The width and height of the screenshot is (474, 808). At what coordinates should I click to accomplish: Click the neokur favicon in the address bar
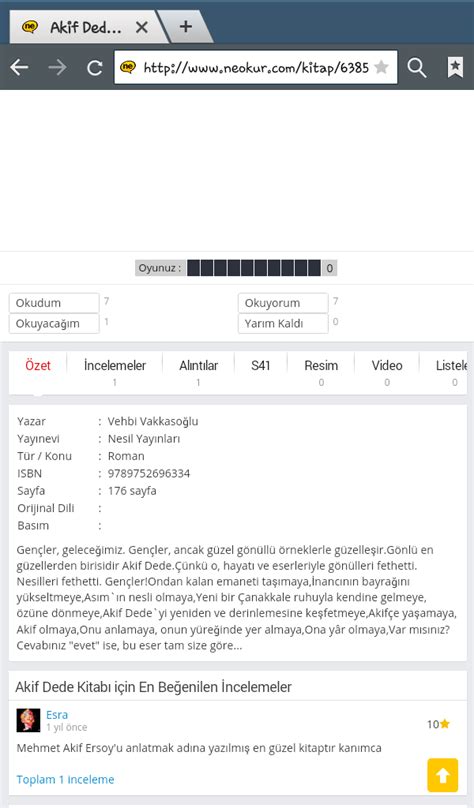click(x=128, y=67)
